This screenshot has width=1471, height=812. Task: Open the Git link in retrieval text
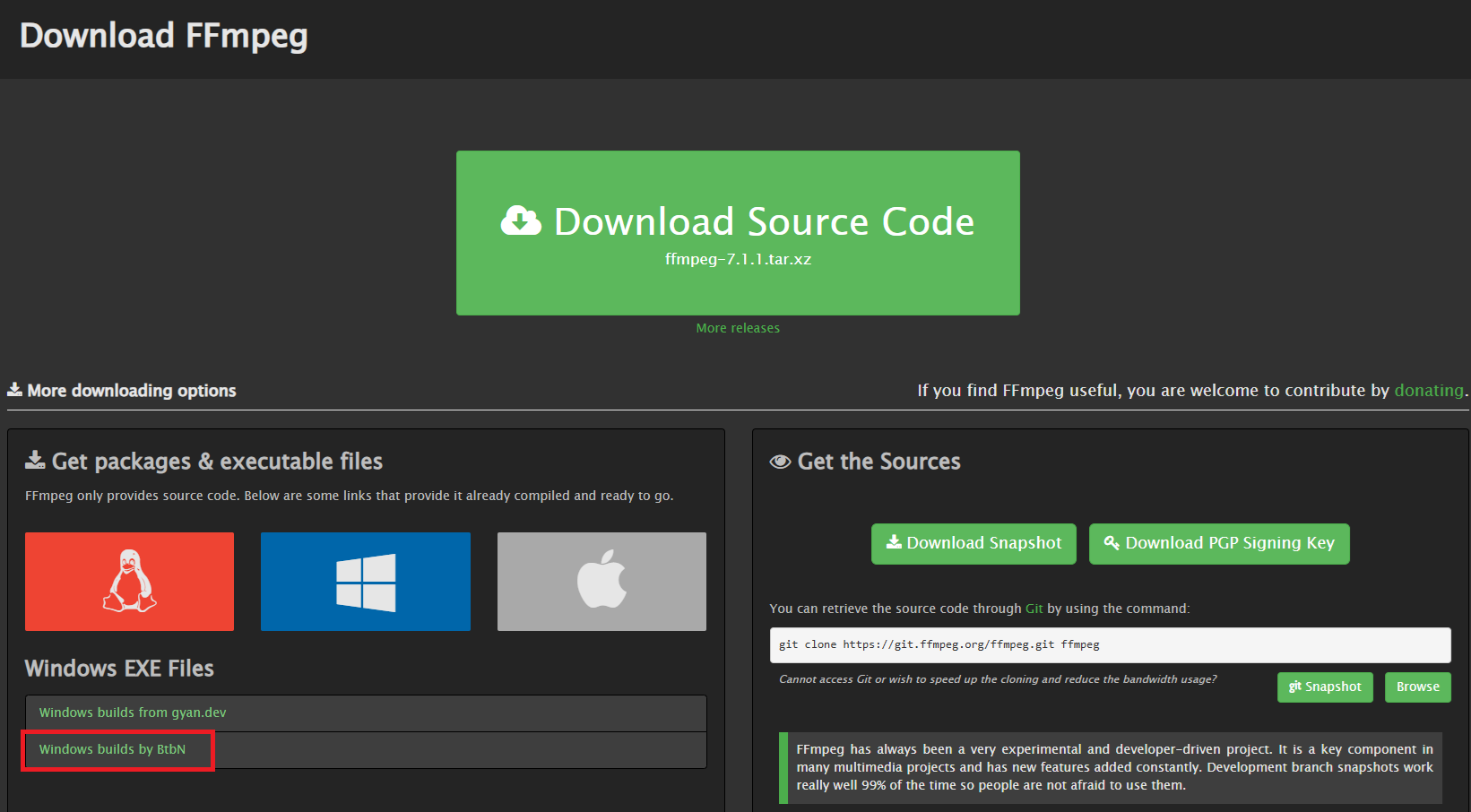point(1034,609)
